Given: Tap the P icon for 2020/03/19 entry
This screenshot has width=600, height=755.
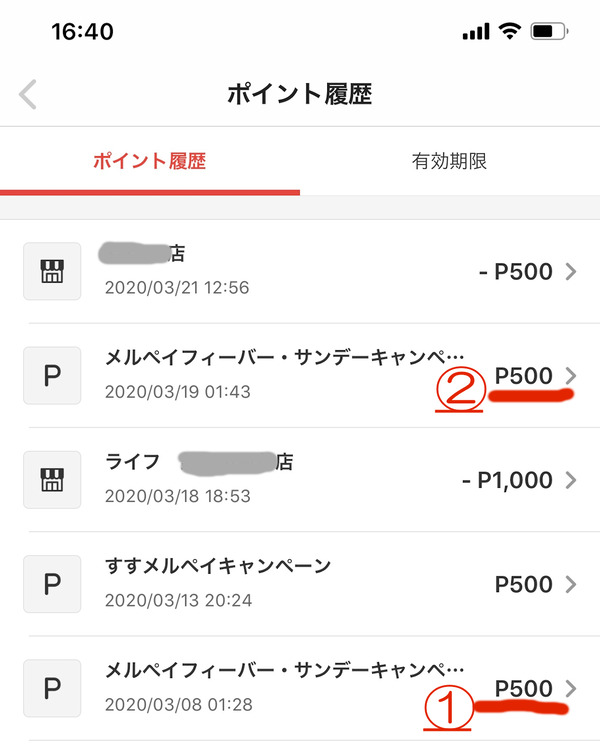Looking at the screenshot, I should point(52,376).
